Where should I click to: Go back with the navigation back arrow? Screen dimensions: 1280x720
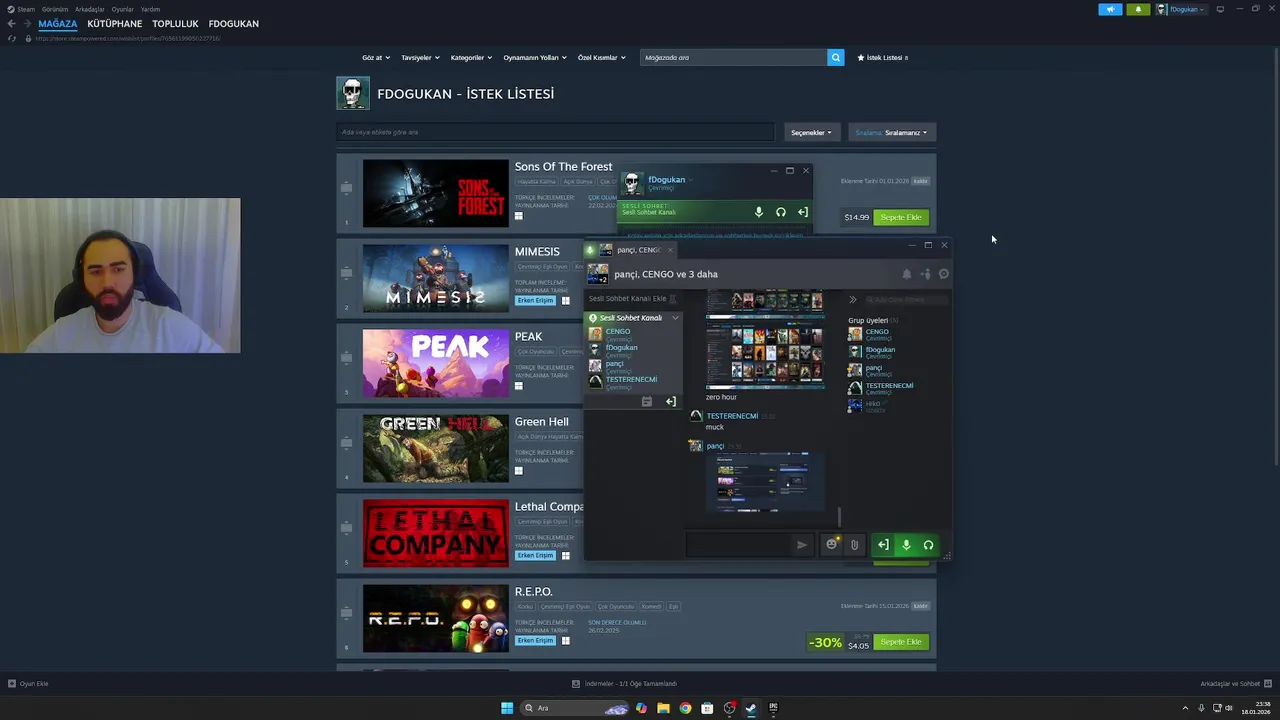point(11,23)
